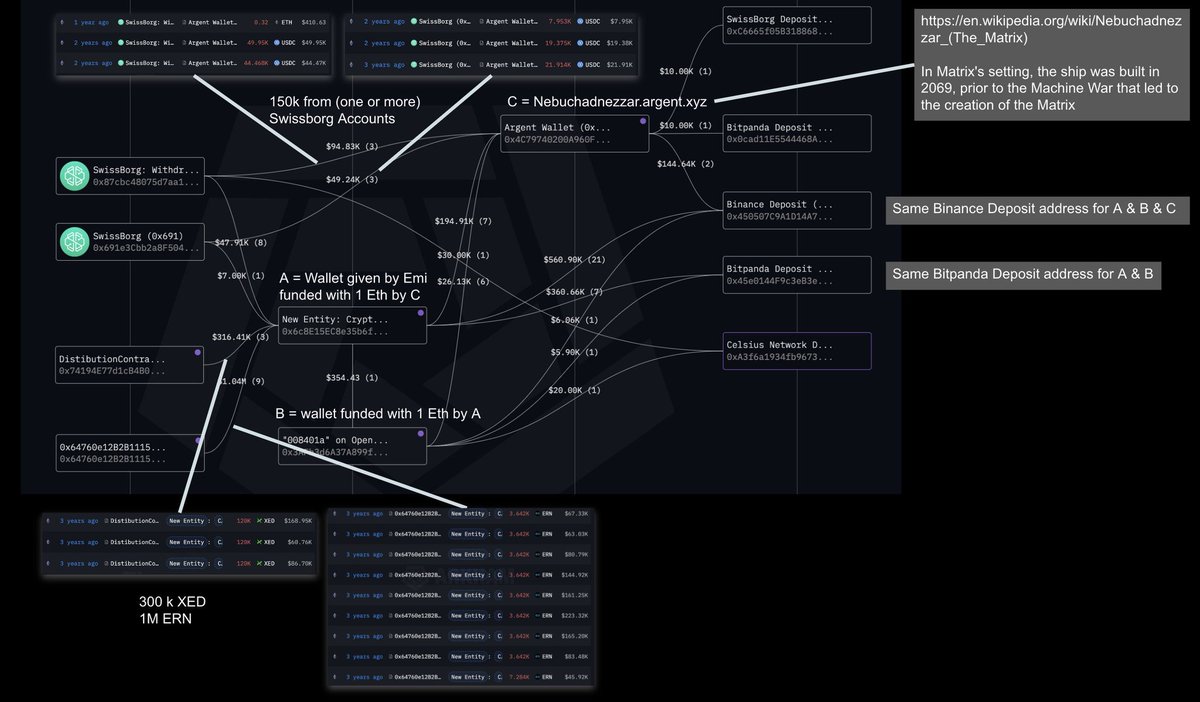Click DistibutionCo... sender in the $86.70K row
Viewport: 1200px width, 702px height.
tap(132, 563)
